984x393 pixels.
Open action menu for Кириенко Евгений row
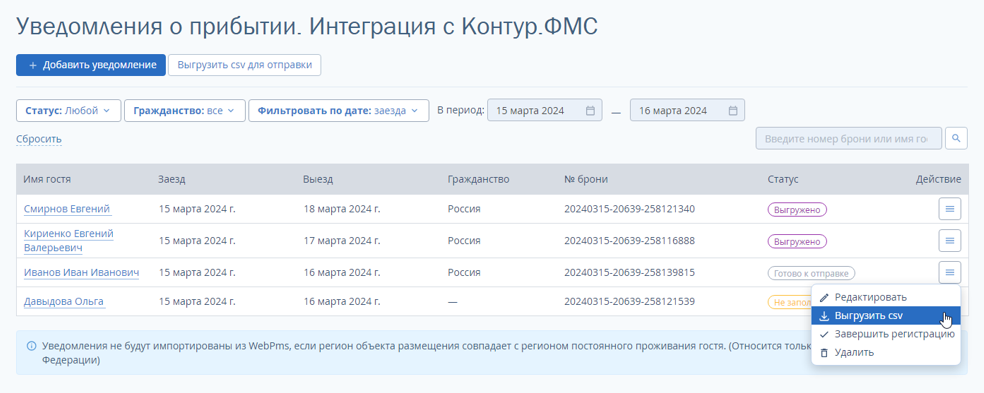pyautogui.click(x=949, y=240)
